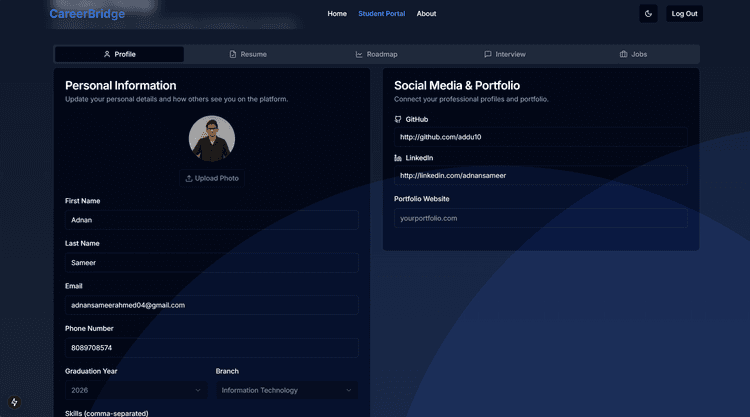Screen dimensions: 750x417
Task: Click the Jobs tab briefcase icon
Action: pyautogui.click(x=623, y=54)
